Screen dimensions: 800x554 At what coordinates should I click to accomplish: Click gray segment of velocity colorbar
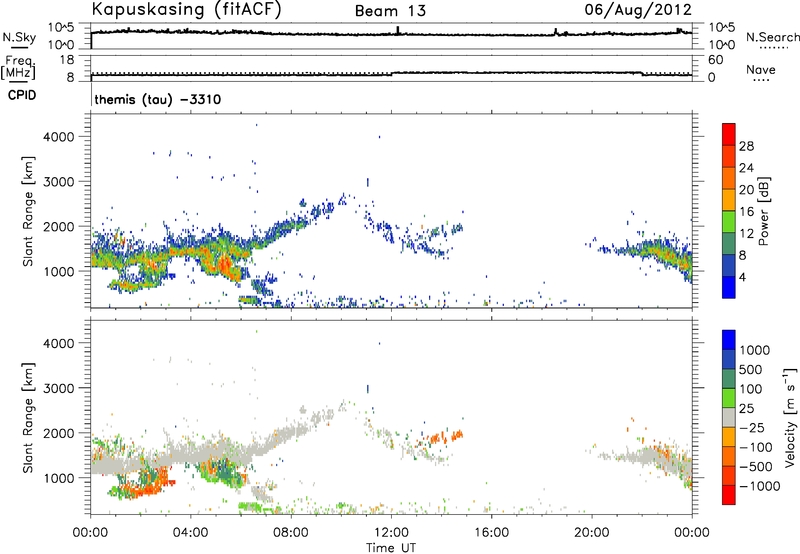(x=729, y=417)
